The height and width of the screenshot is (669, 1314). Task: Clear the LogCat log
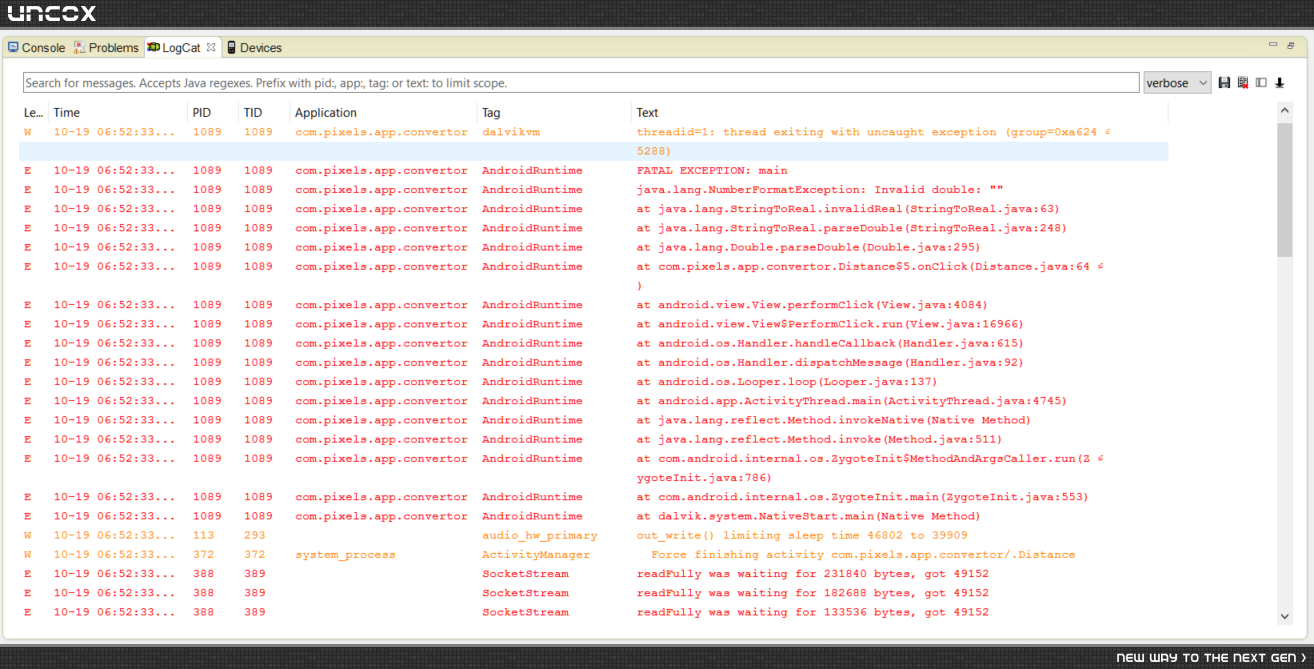(x=1243, y=83)
